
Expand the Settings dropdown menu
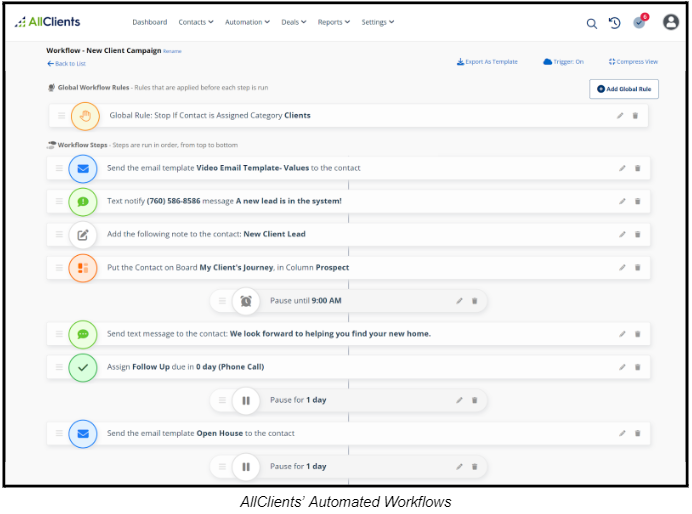click(x=378, y=22)
